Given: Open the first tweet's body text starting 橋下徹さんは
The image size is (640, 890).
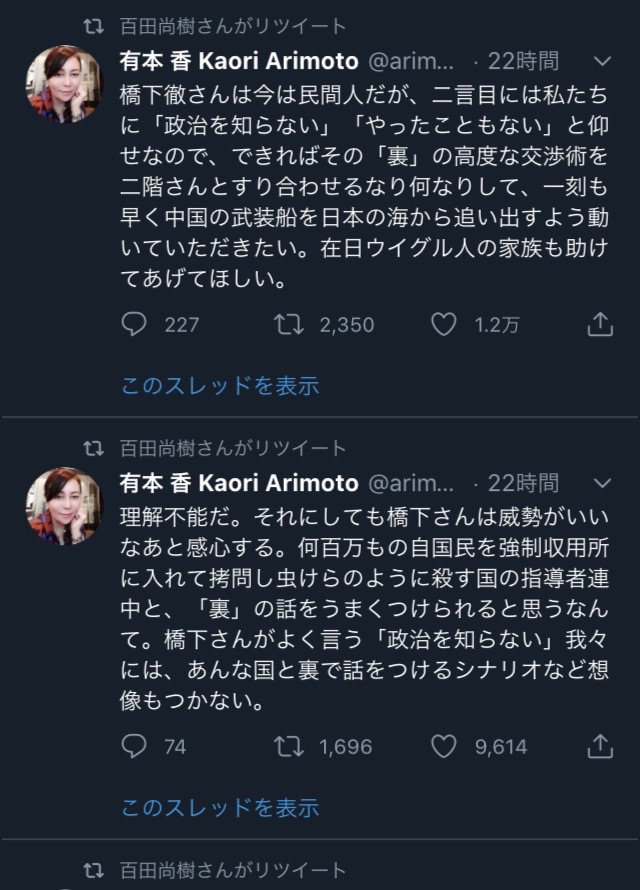Looking at the screenshot, I should pos(364,187).
